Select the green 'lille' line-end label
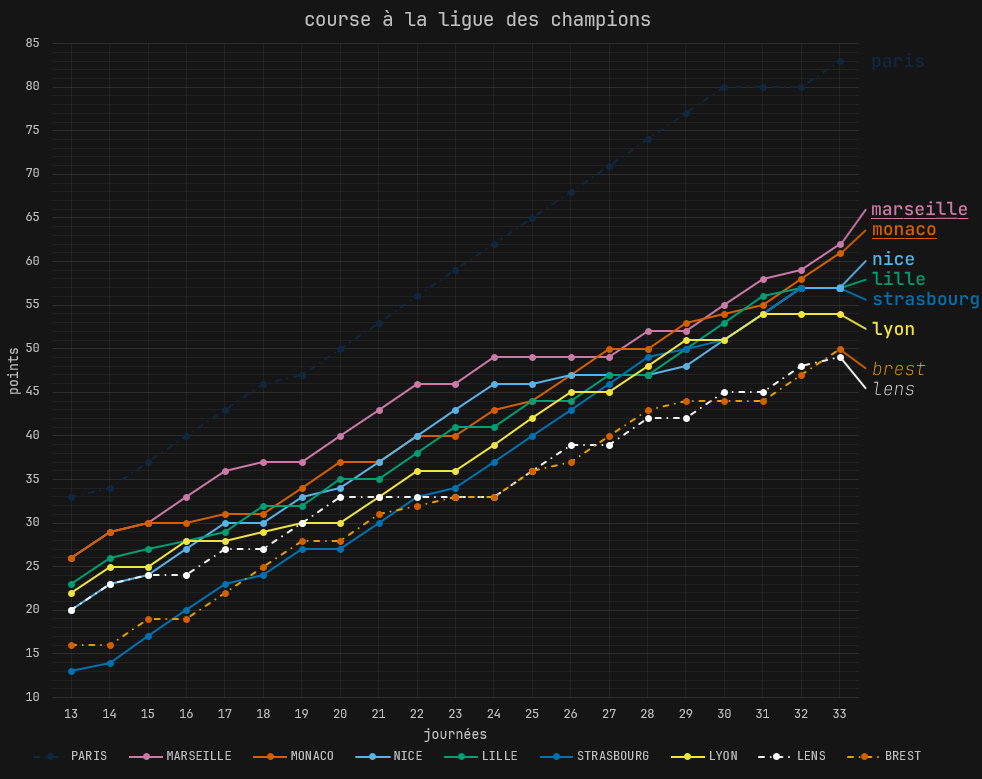The image size is (982, 779). (898, 279)
